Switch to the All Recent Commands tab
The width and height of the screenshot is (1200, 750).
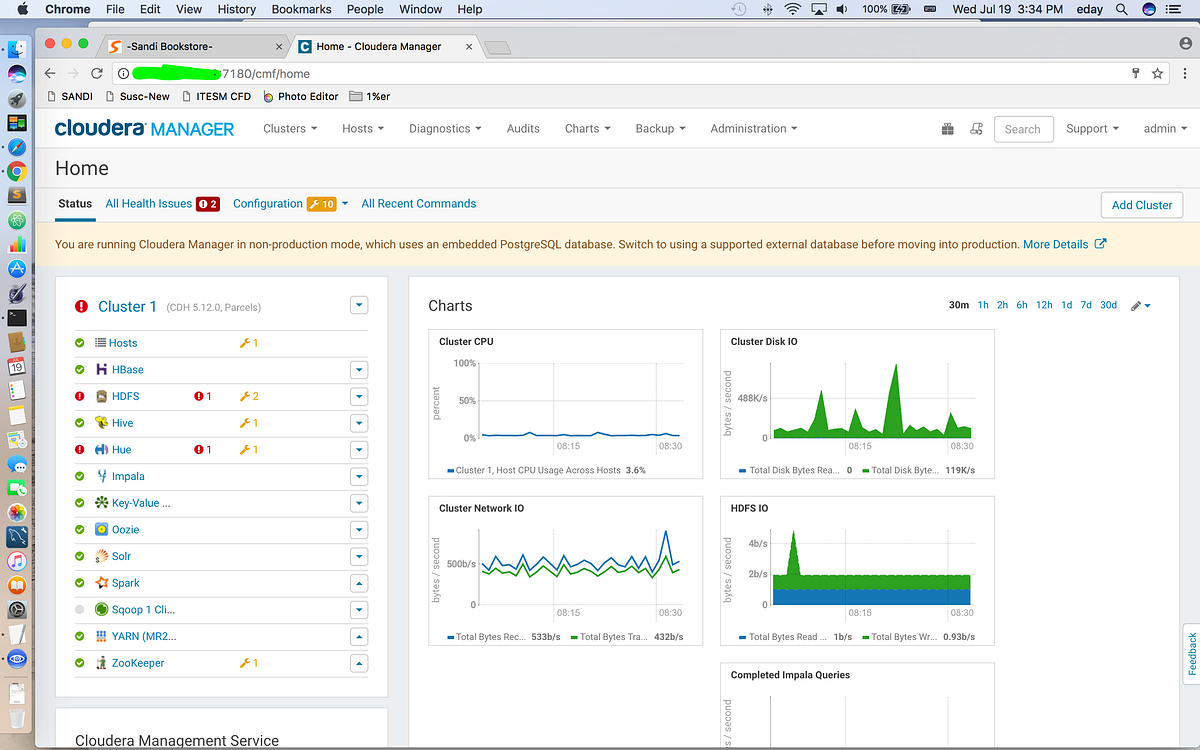[418, 203]
